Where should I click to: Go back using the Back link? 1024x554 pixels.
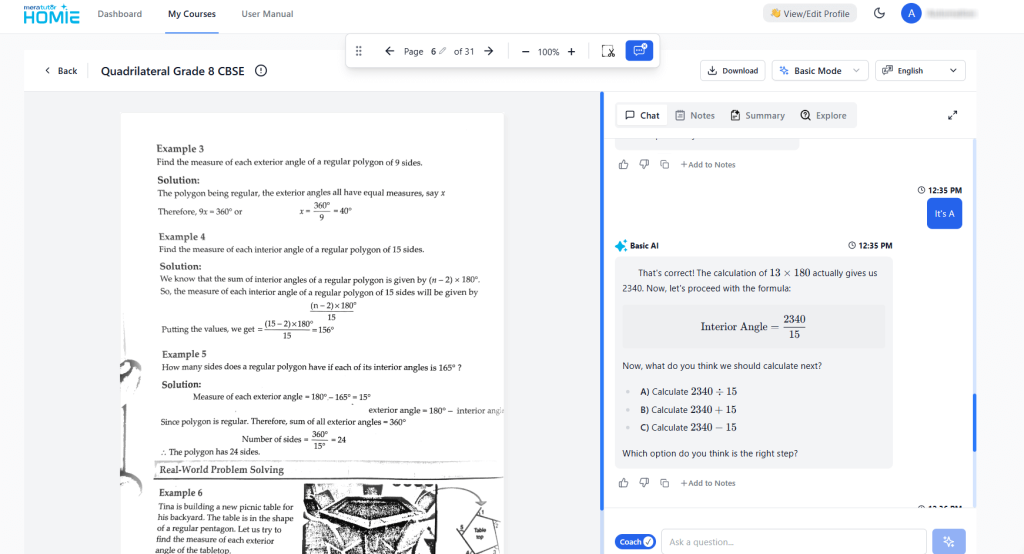coord(61,71)
